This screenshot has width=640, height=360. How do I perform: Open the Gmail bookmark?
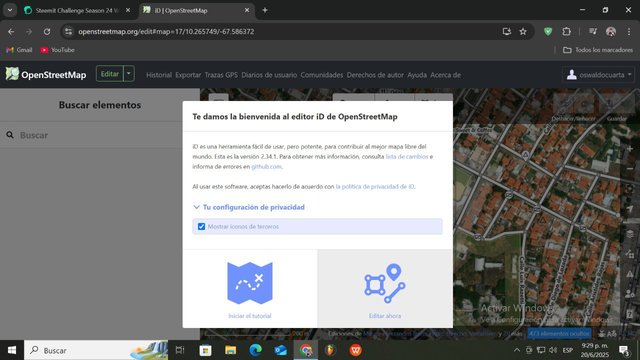(19, 50)
